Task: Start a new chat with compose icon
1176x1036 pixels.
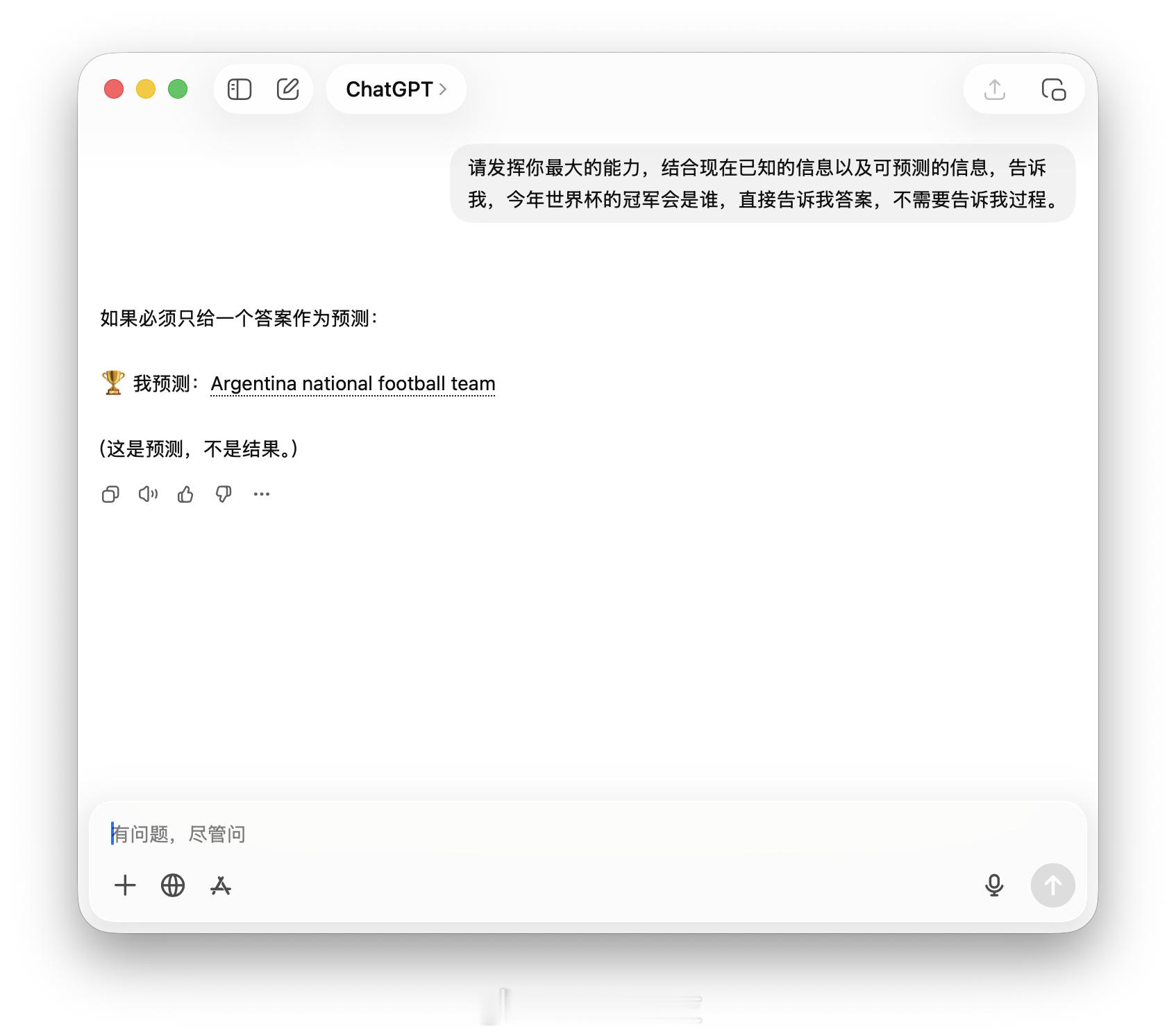Action: click(288, 89)
